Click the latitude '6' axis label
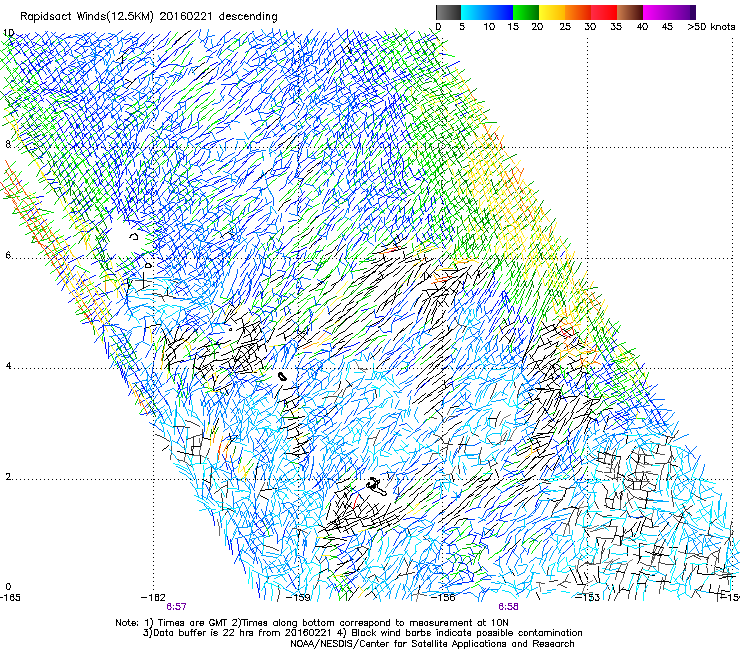Viewport: 740px width, 650px height. (x=8, y=255)
